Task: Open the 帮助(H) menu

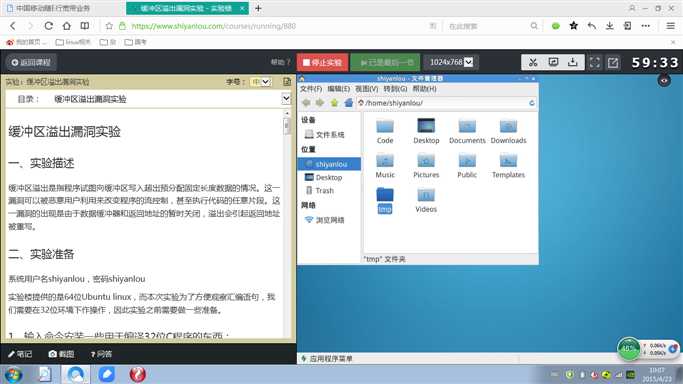Action: point(424,89)
